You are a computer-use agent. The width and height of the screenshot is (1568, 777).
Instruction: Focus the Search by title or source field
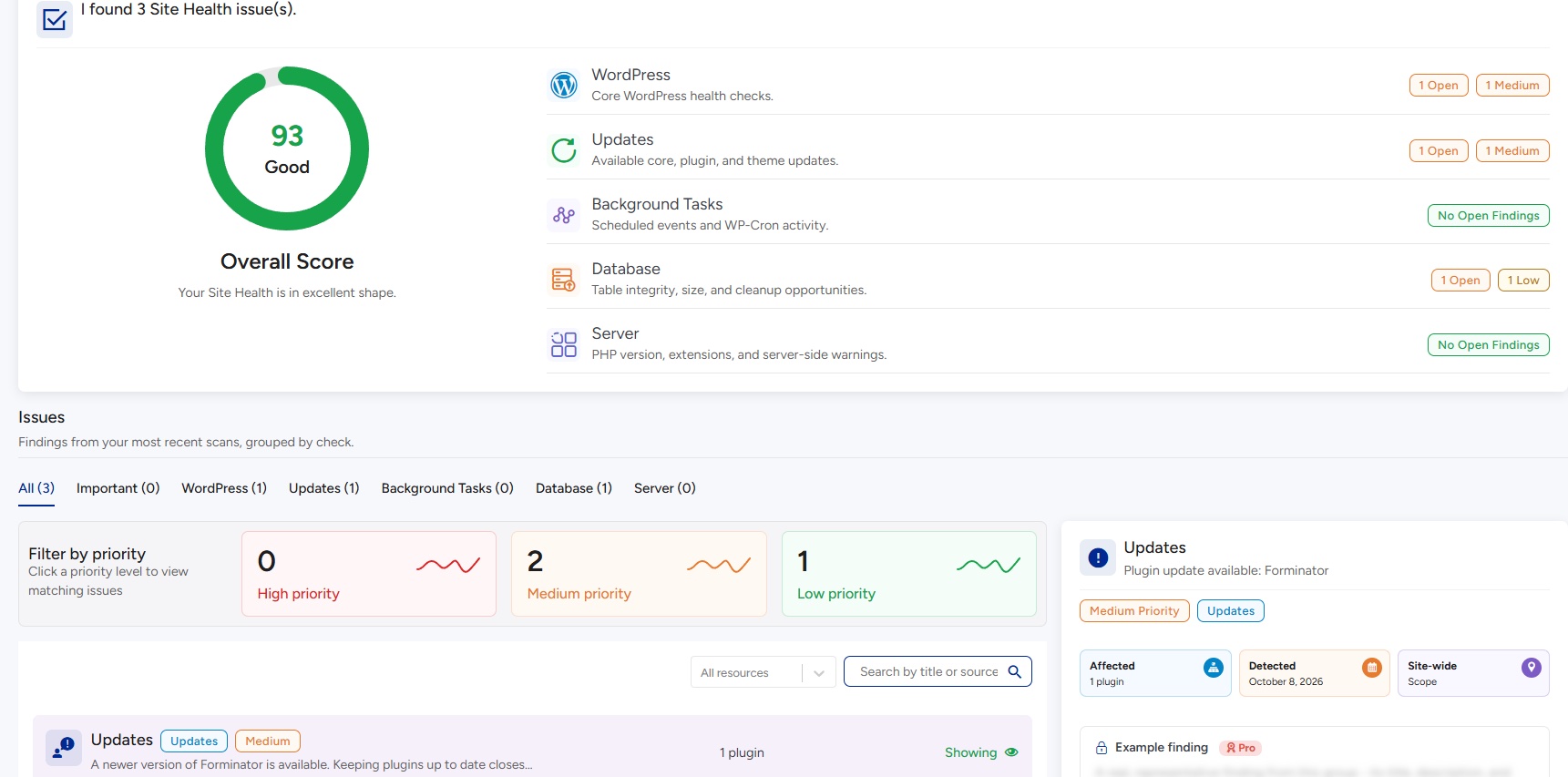point(938,672)
